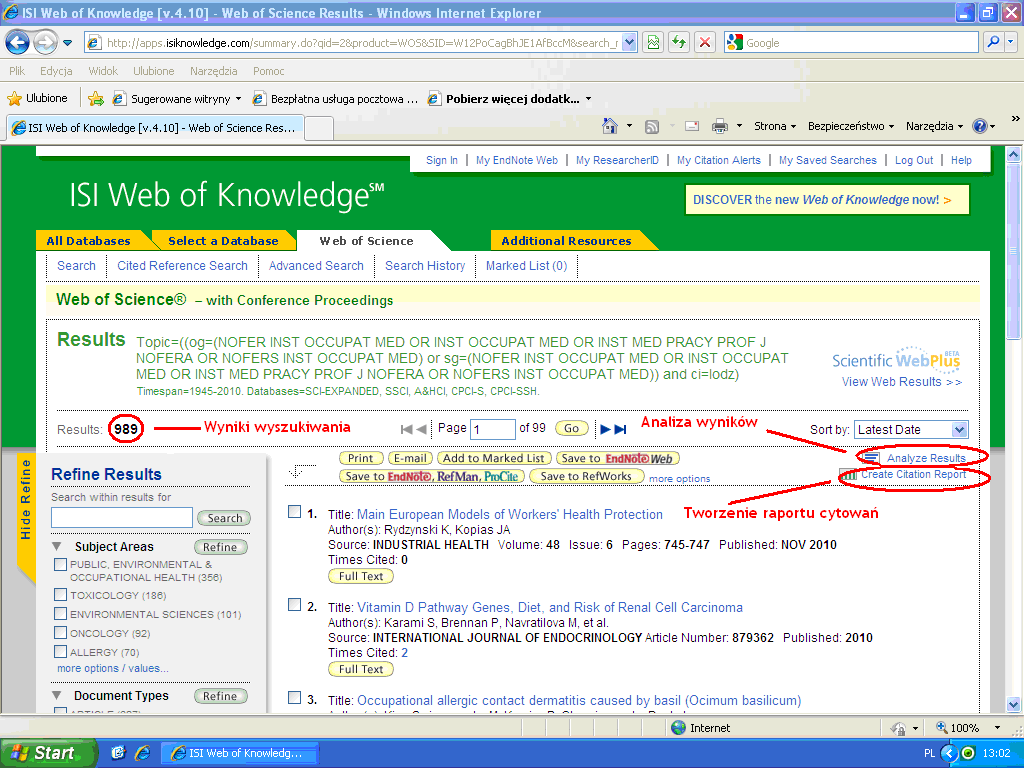Collapse the Subject Areas section triangle
Viewport: 1024px width, 768px height.
click(x=57, y=546)
